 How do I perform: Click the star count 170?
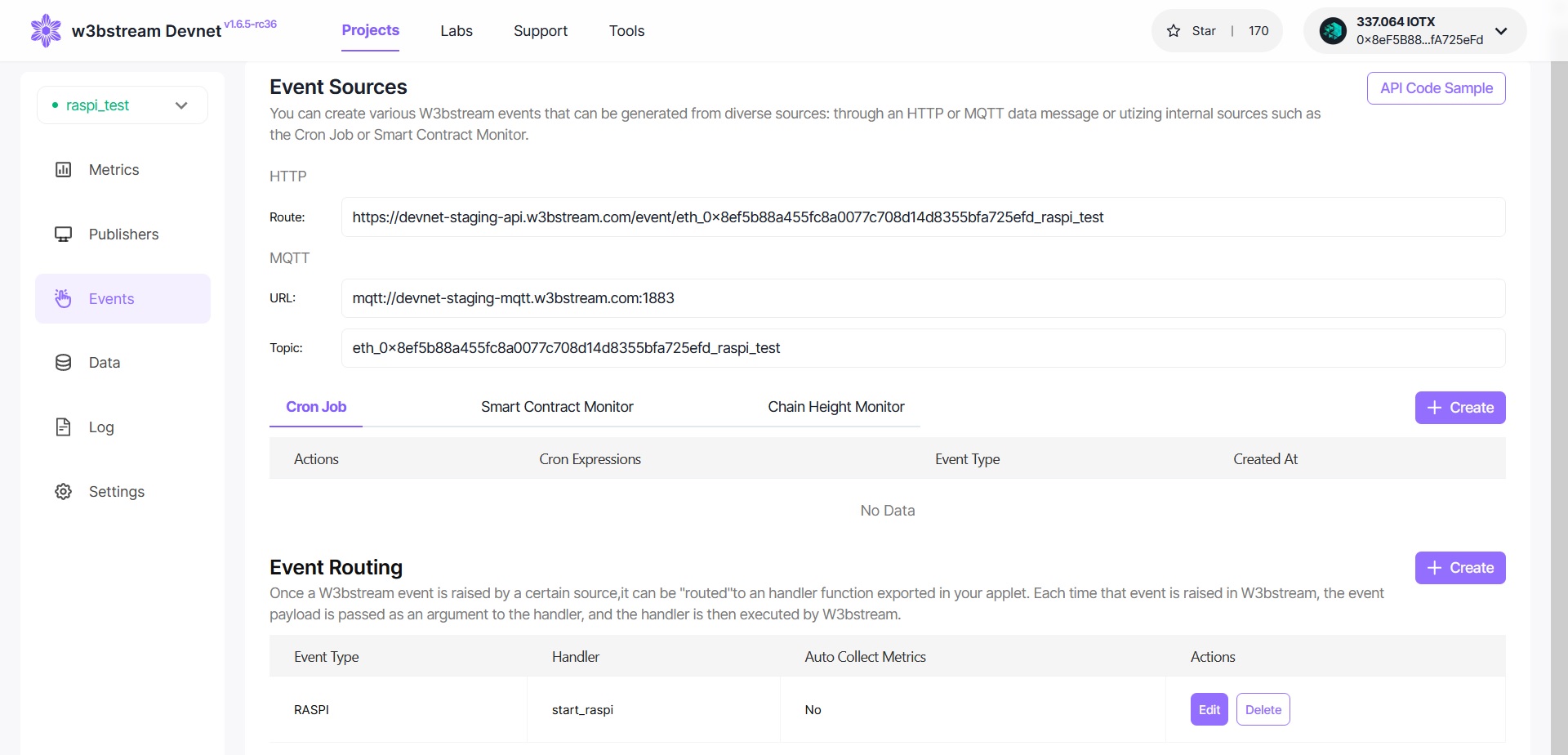[1258, 31]
